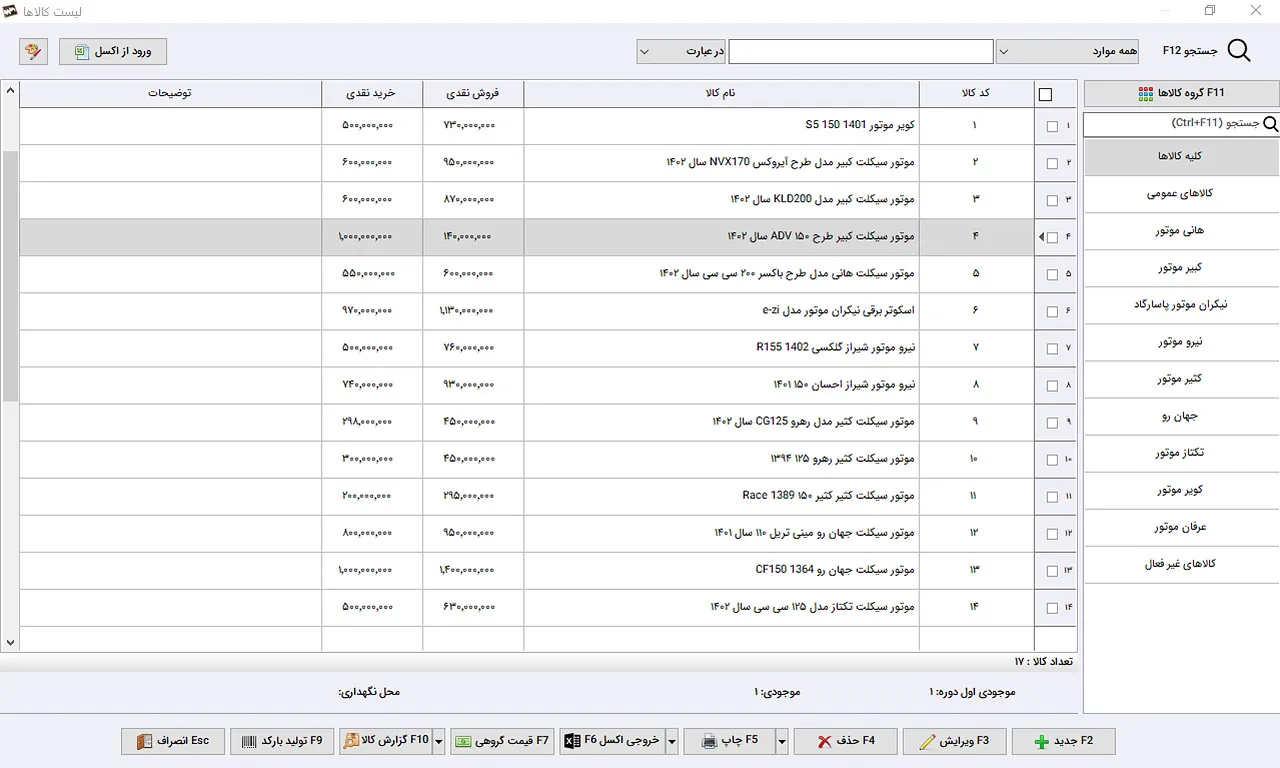Image resolution: width=1280 pixels, height=768 pixels.
Task: Click the magnifier search icon (جستجو F12)
Action: coord(1238,51)
